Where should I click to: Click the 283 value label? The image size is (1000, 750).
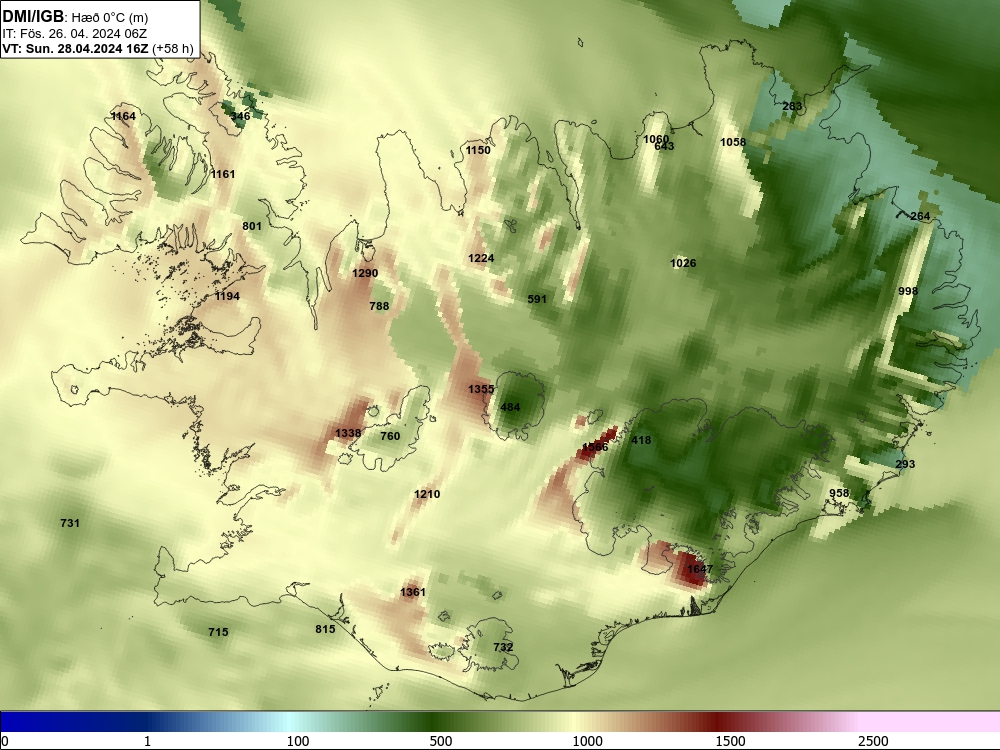point(792,107)
